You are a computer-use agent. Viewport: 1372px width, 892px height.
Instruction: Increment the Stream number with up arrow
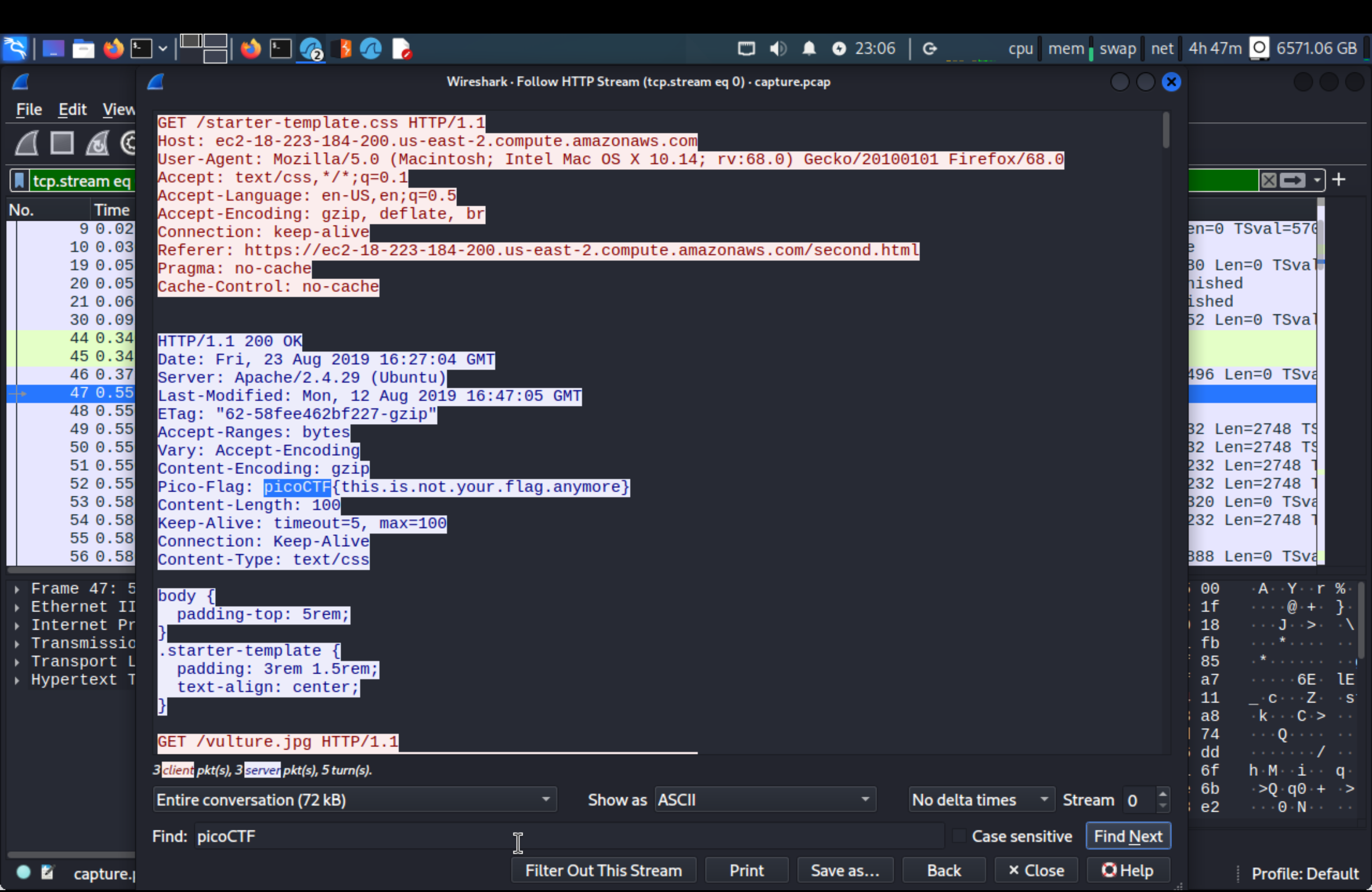tap(1163, 794)
